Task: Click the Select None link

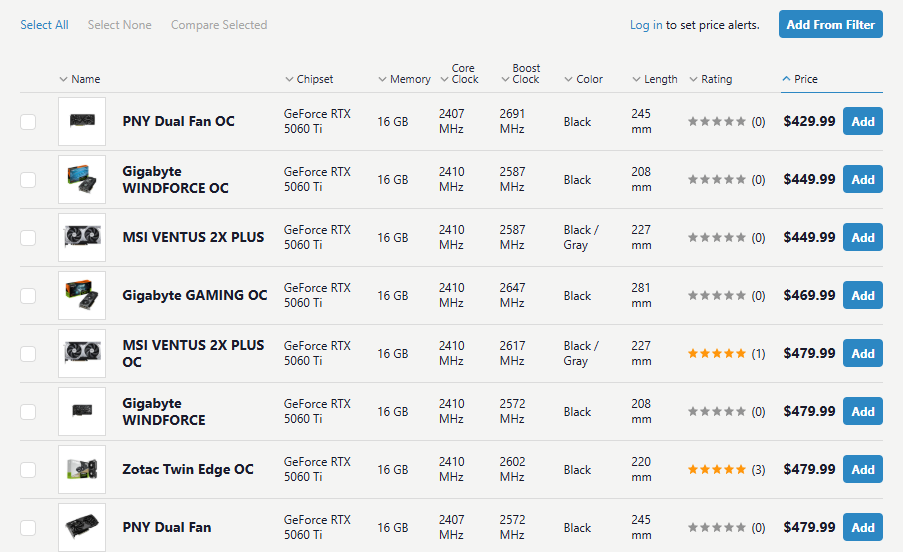Action: pyautogui.click(x=119, y=25)
